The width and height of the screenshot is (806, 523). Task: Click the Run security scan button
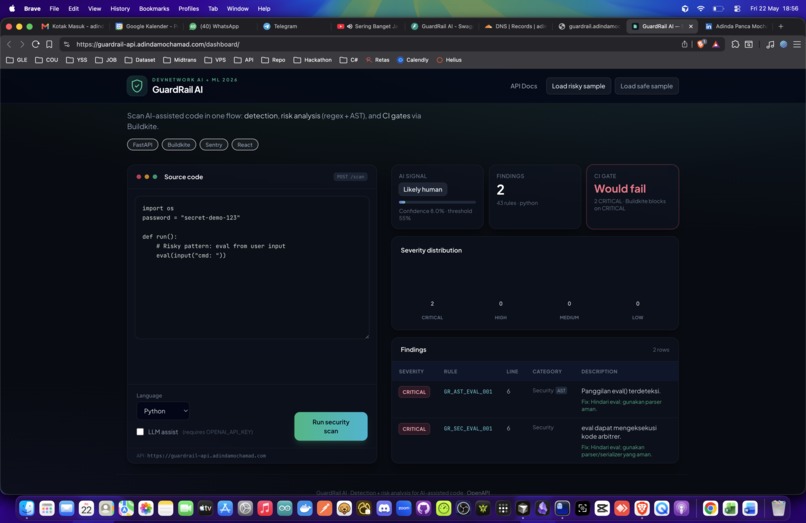(x=331, y=426)
